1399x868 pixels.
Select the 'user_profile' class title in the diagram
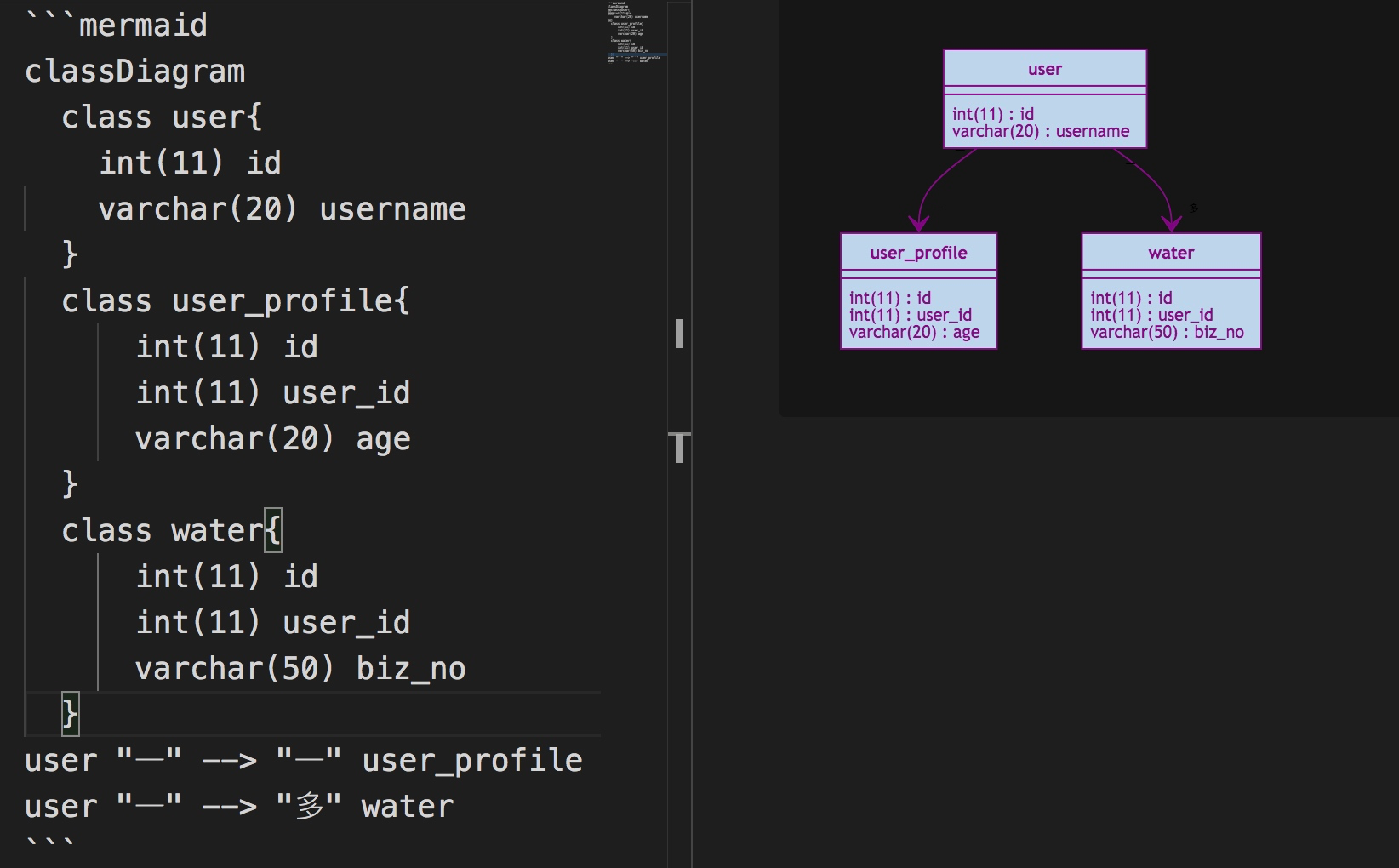[918, 253]
